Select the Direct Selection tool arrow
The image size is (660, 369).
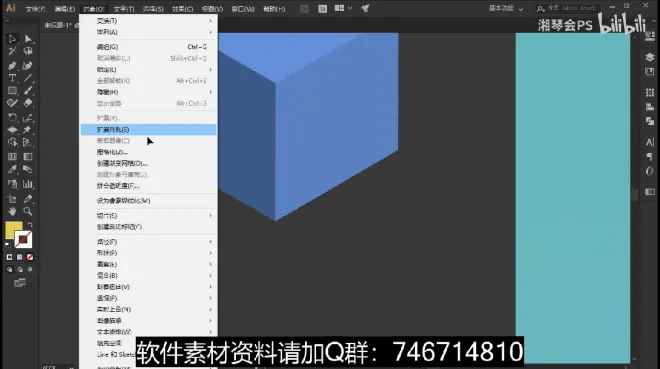[28, 39]
